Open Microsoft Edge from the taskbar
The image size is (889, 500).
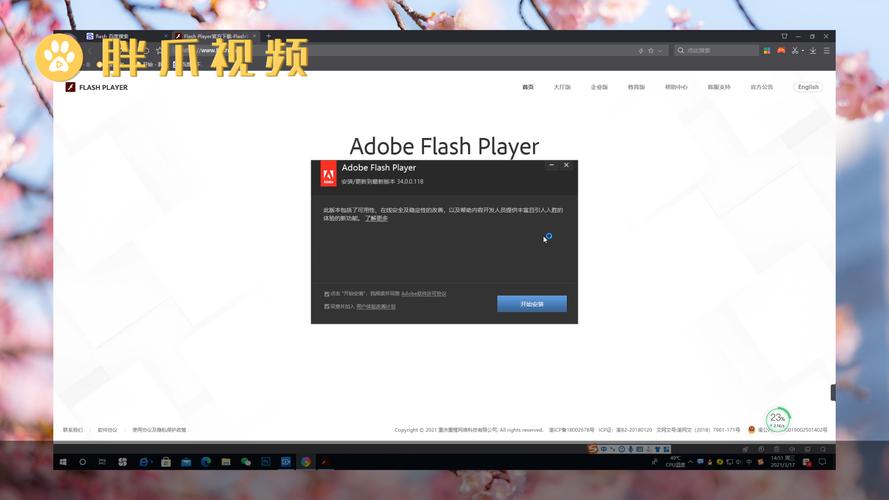[206, 462]
